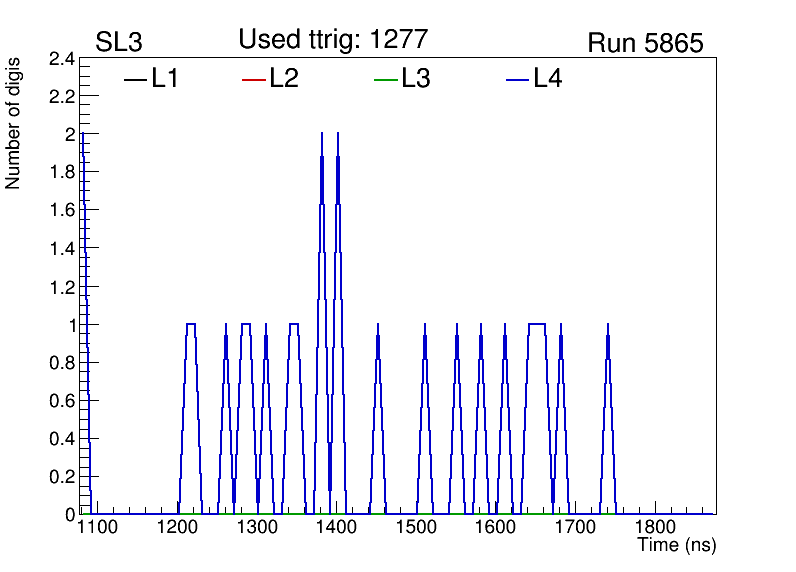Click the 2.4 tick label on the y-axis
This screenshot has width=796, height=572.
pyautogui.click(x=62, y=60)
